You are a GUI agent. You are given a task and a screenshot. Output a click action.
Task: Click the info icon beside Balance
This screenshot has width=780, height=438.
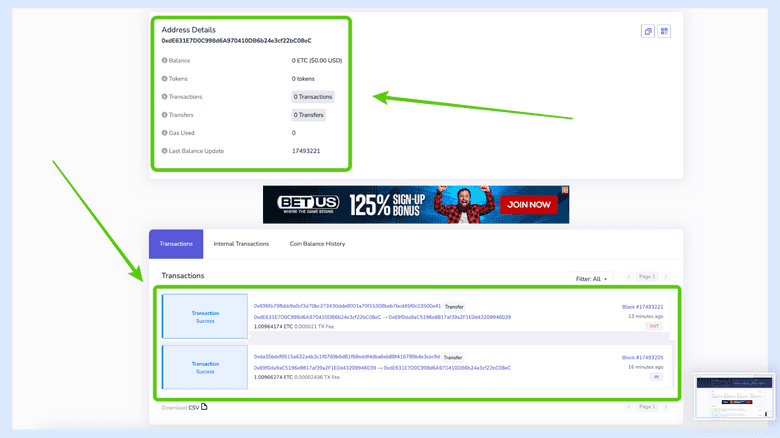point(165,61)
